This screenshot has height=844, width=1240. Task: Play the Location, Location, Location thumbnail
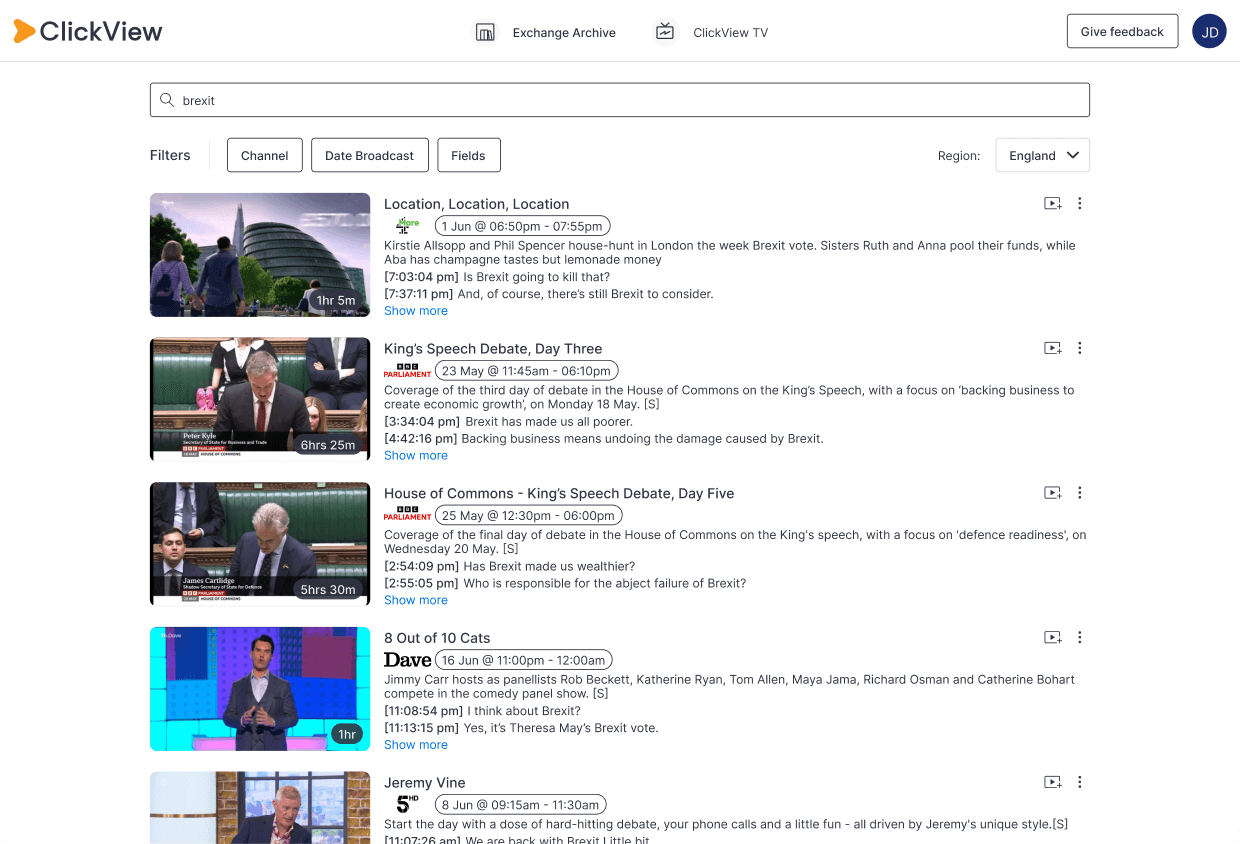point(260,255)
